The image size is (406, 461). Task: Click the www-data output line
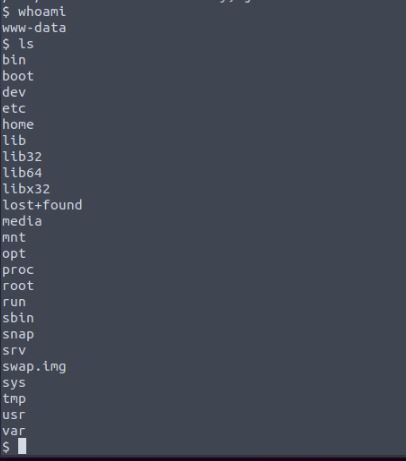(x=34, y=28)
